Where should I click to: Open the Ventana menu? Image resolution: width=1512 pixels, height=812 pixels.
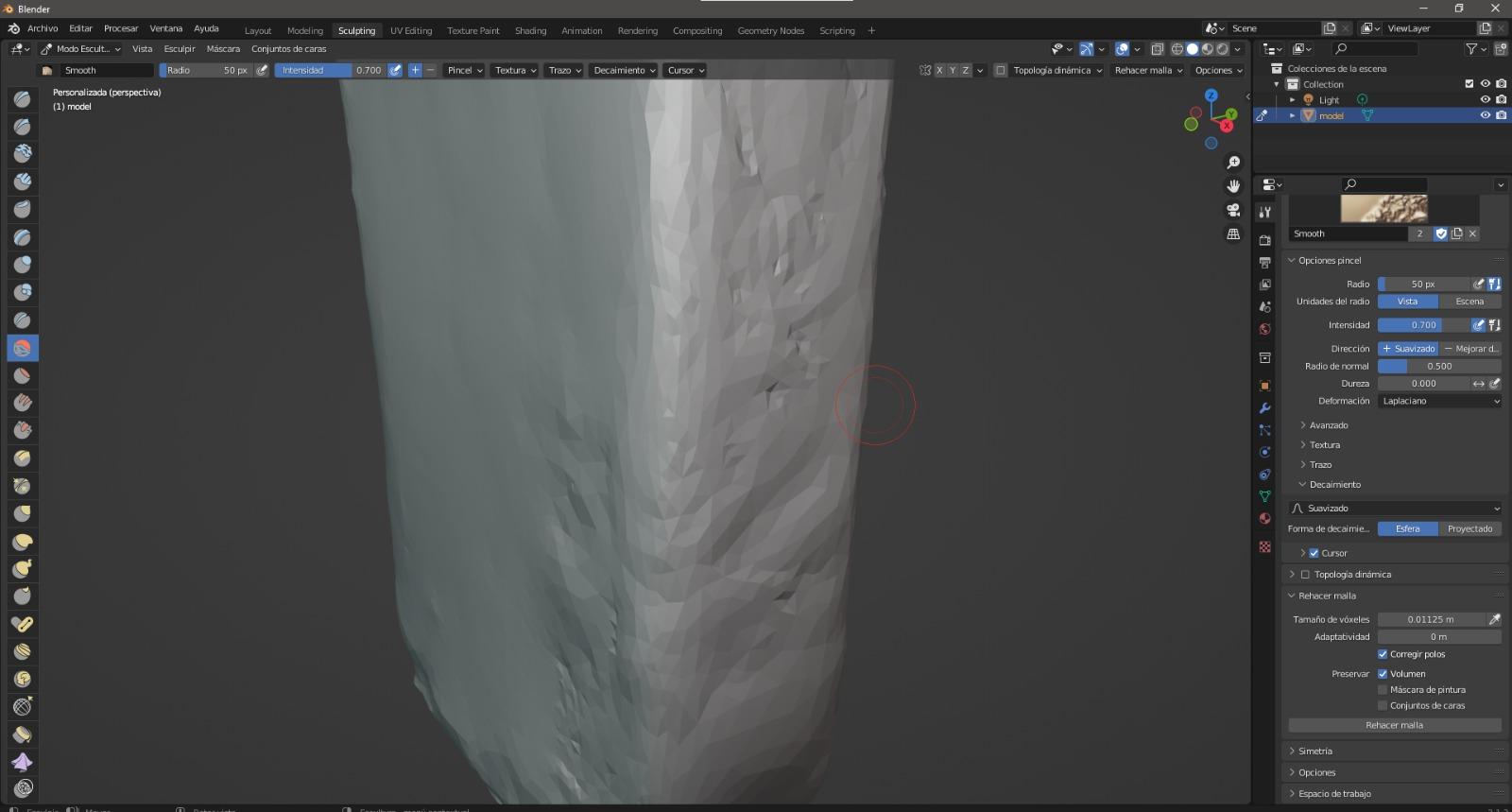[x=165, y=28]
